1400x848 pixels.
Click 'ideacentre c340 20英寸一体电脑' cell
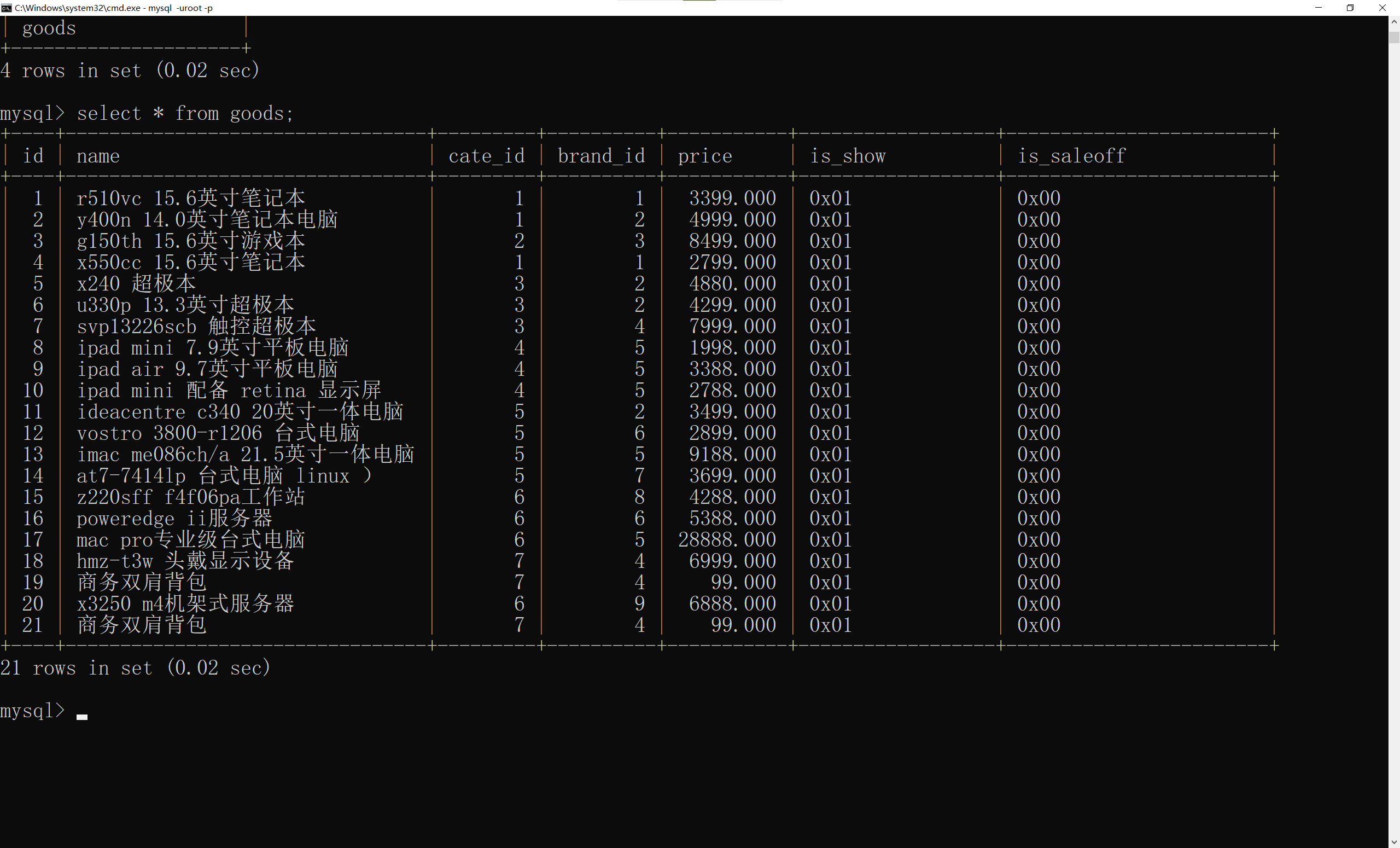[240, 411]
